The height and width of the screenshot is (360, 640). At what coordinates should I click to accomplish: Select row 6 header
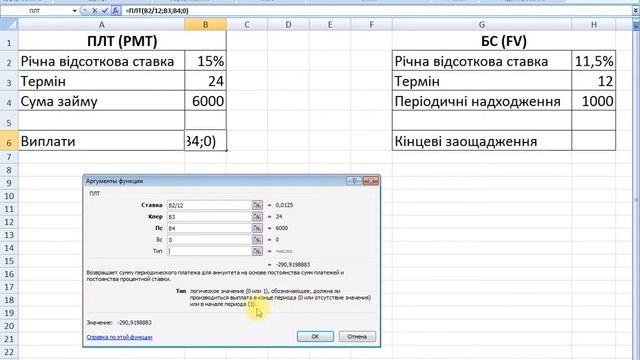click(x=9, y=141)
